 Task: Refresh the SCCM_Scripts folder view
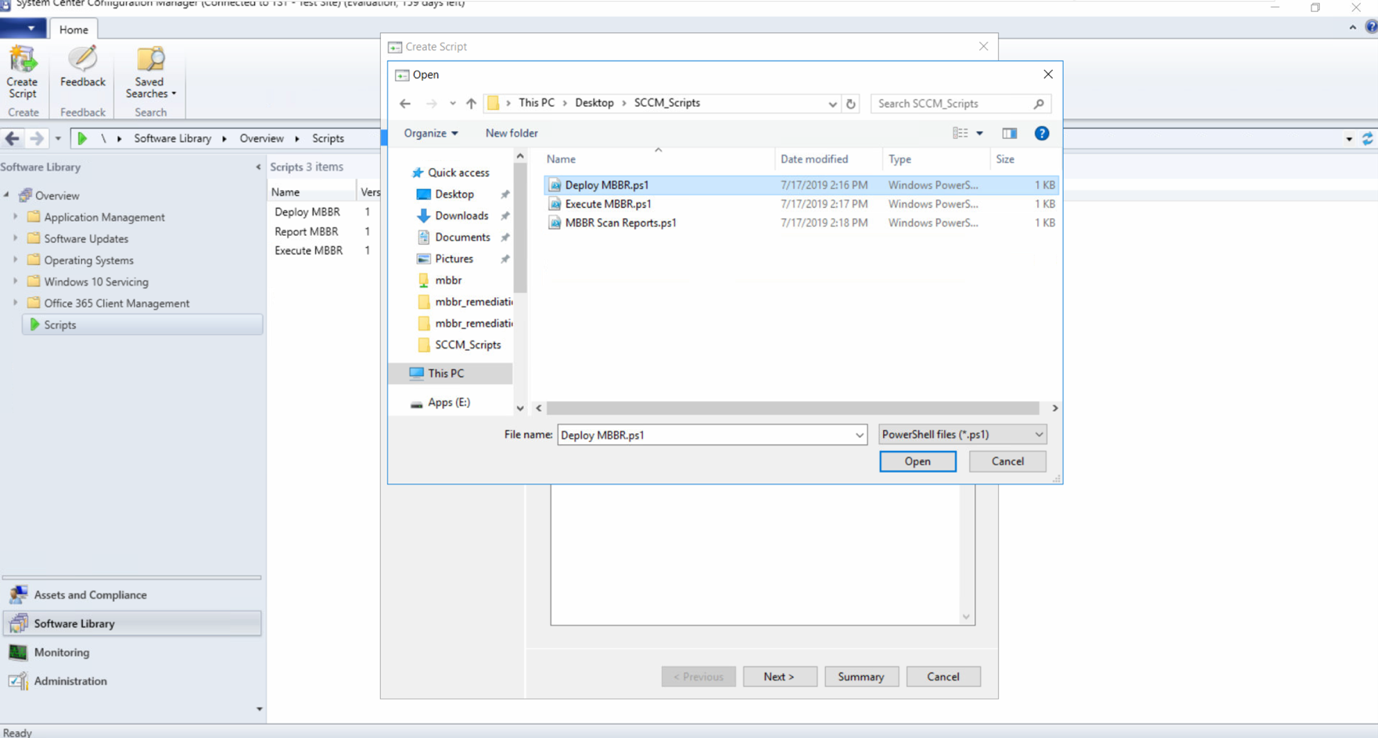tap(851, 104)
